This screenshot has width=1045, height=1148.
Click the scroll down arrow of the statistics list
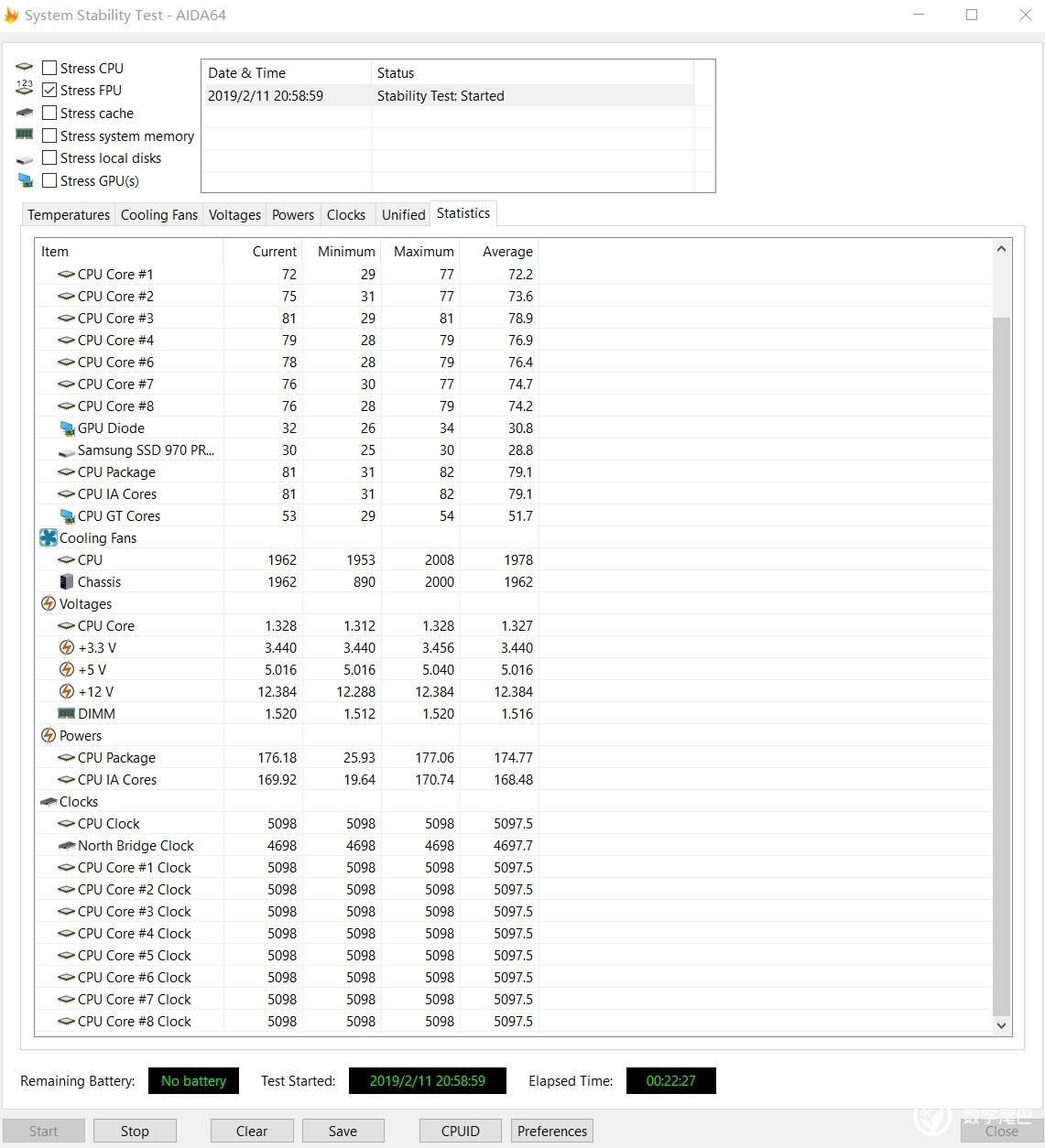tap(1001, 1026)
